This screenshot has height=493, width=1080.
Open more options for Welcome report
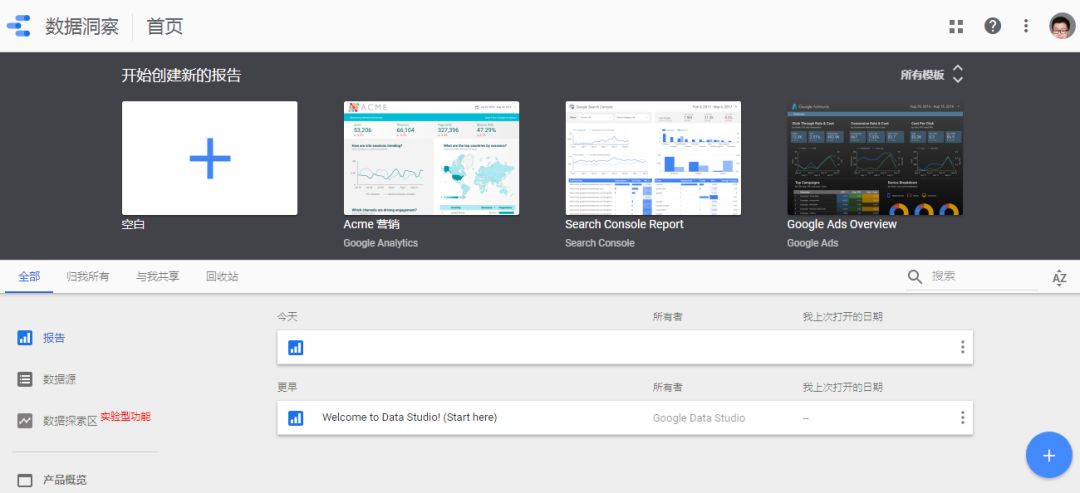click(x=962, y=417)
